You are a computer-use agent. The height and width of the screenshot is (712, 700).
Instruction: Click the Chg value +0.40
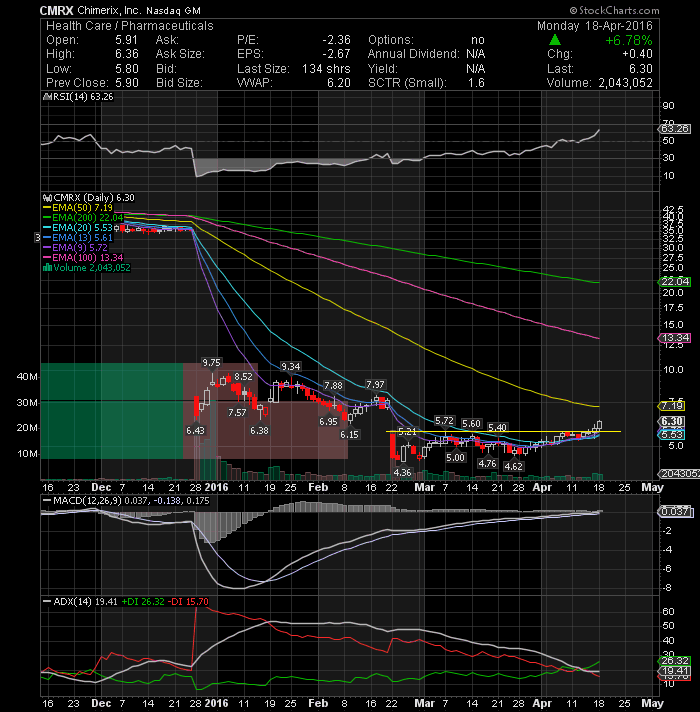coord(637,54)
